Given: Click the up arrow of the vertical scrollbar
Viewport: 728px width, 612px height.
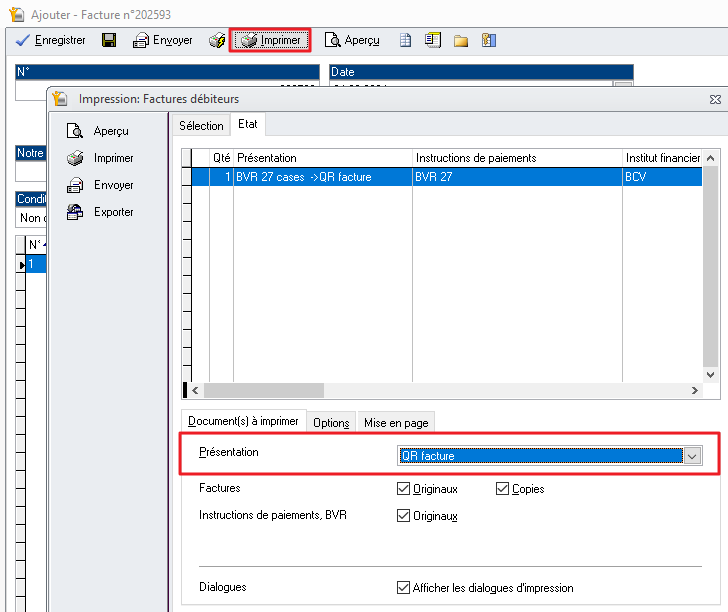Looking at the screenshot, I should (x=710, y=158).
